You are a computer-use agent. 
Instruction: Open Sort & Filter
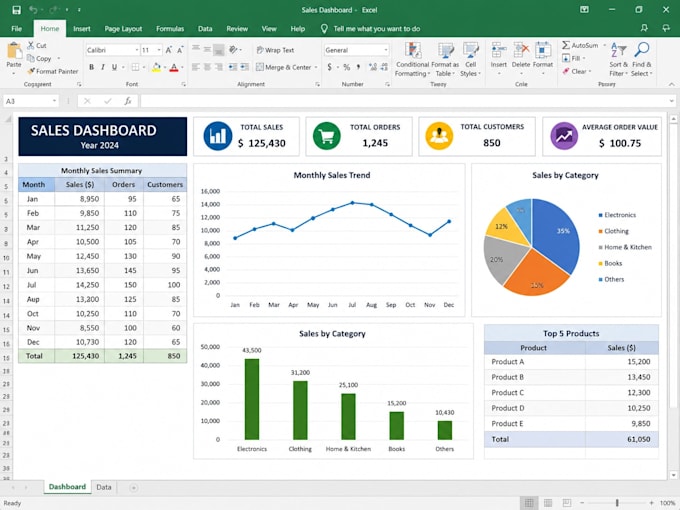[x=618, y=59]
